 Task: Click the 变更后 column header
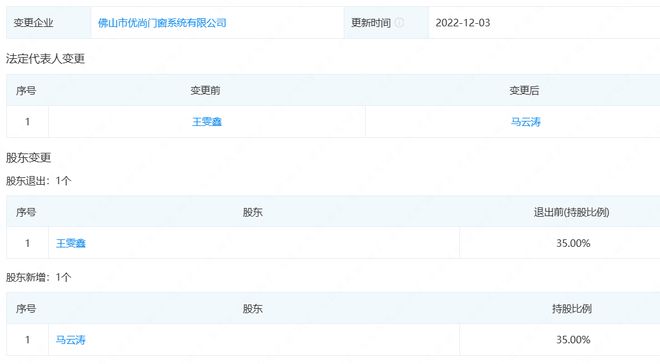[x=524, y=90]
